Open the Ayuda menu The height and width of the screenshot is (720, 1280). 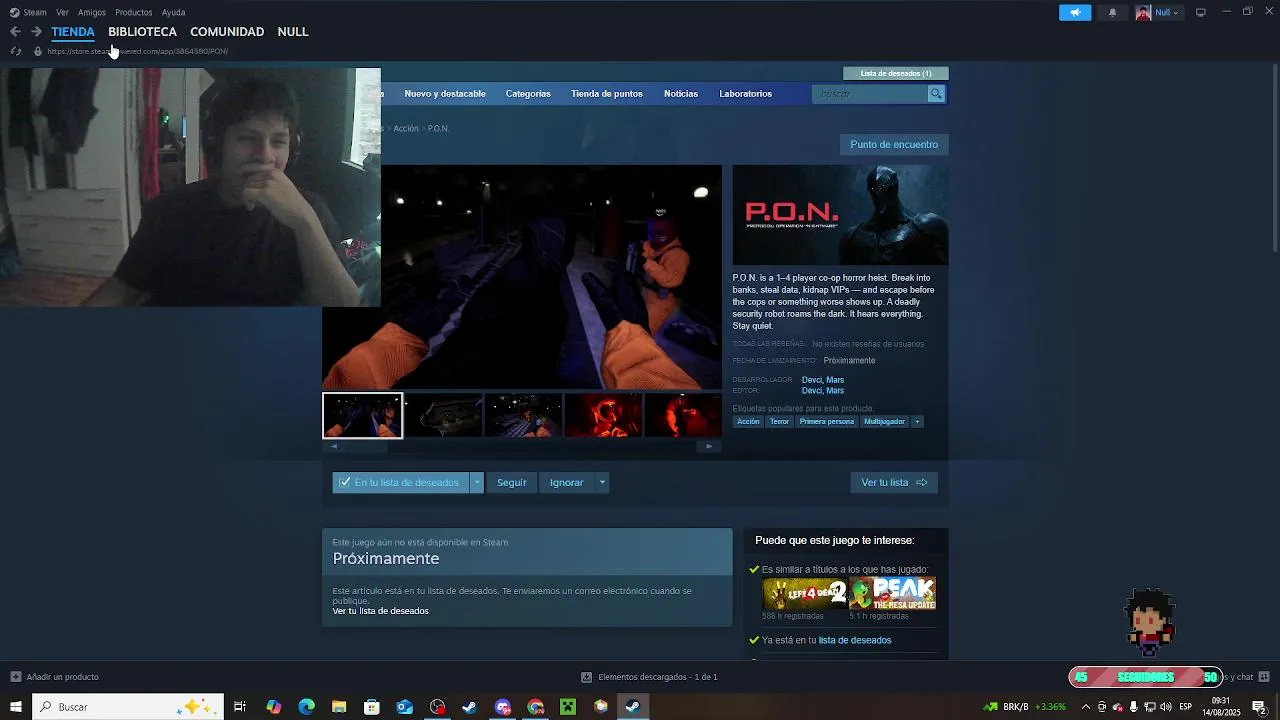click(x=174, y=12)
